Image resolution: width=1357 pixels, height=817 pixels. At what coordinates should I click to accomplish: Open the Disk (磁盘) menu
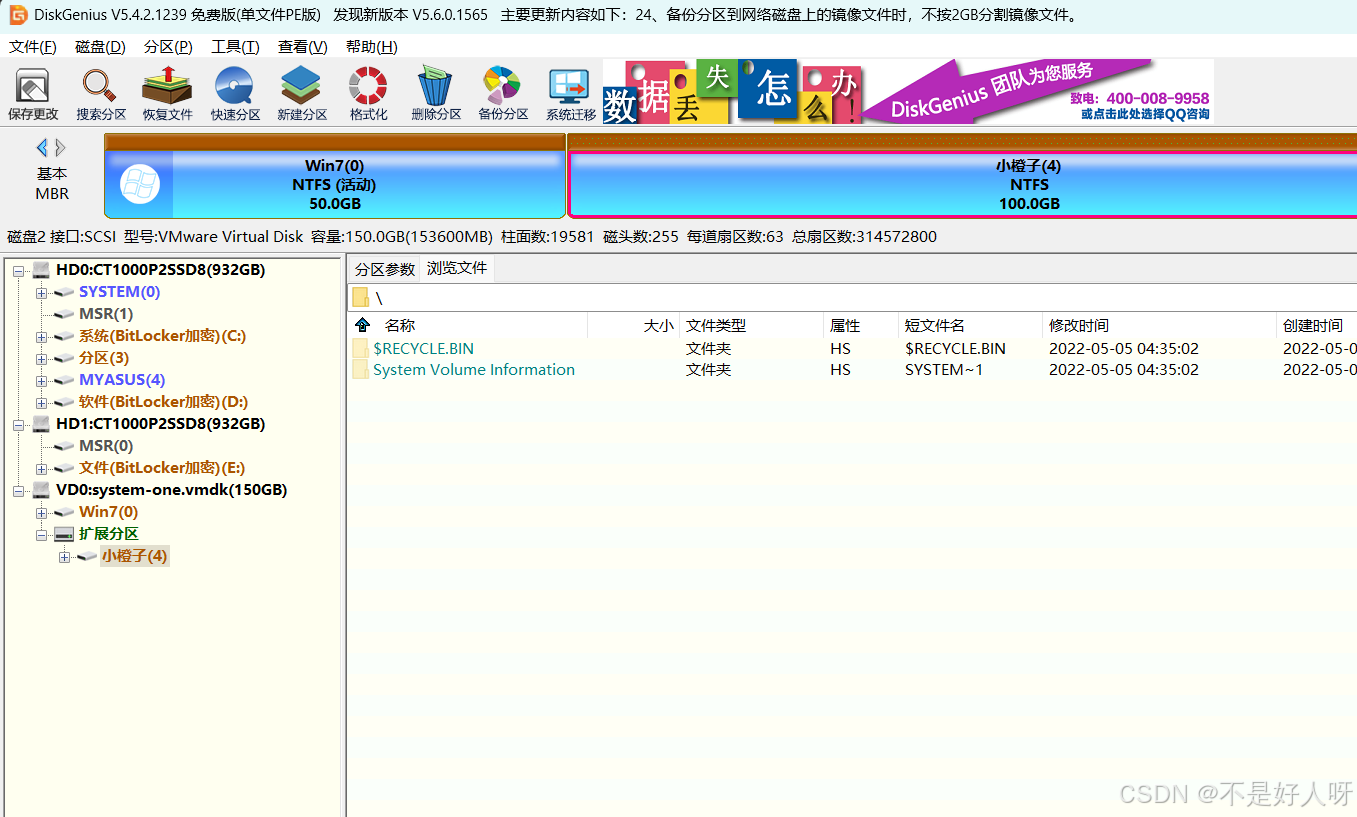pos(100,47)
